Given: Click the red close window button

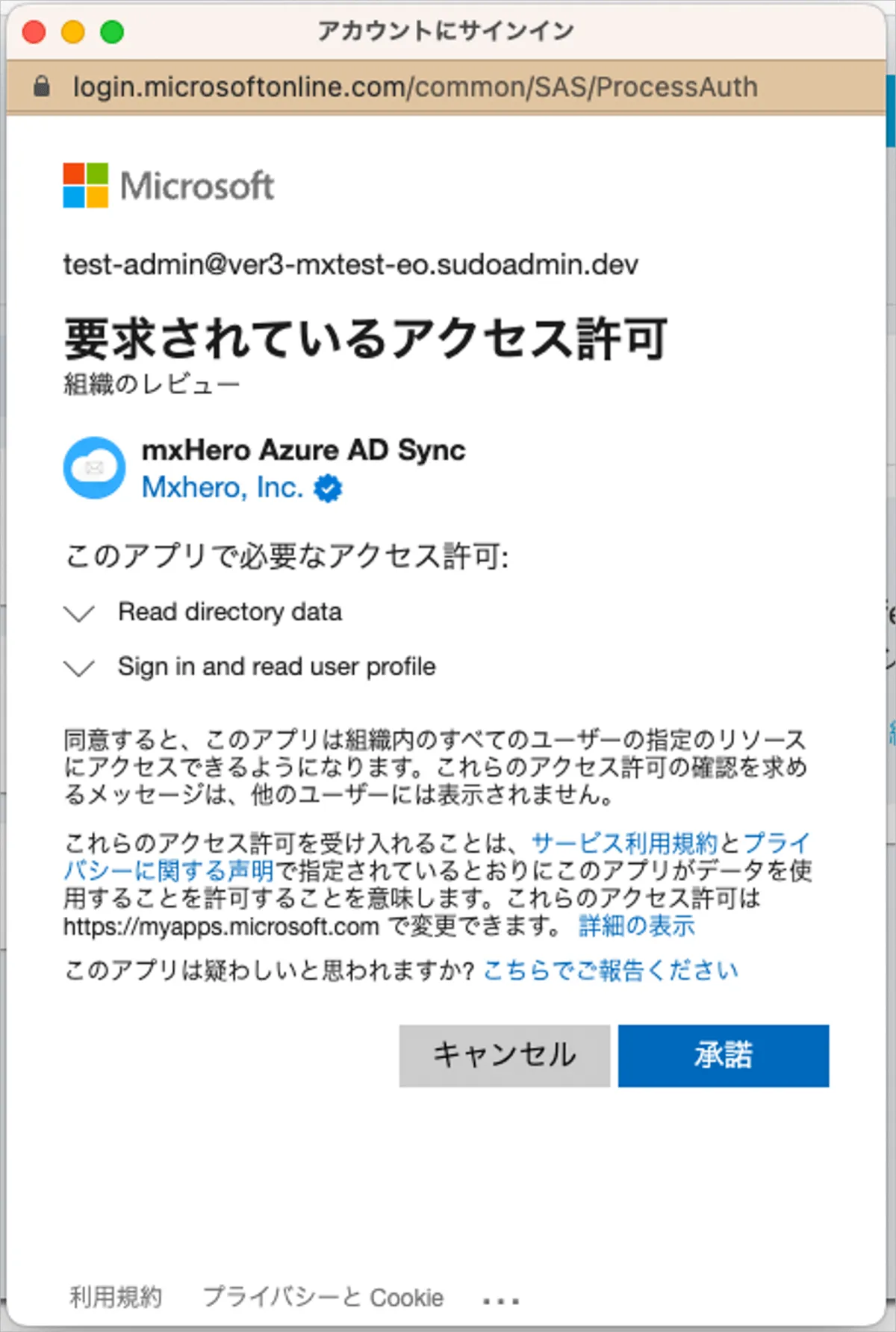Looking at the screenshot, I should pyautogui.click(x=34, y=32).
